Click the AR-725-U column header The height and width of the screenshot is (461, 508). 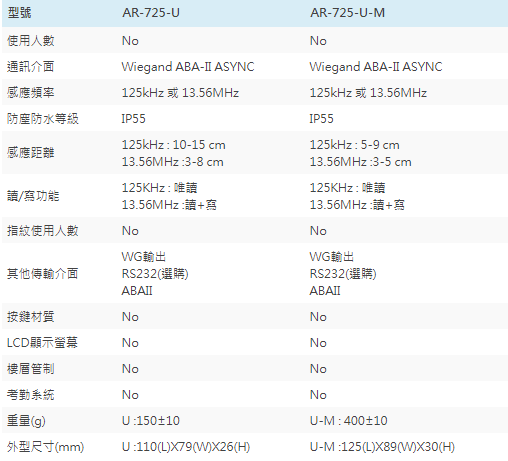151,13
